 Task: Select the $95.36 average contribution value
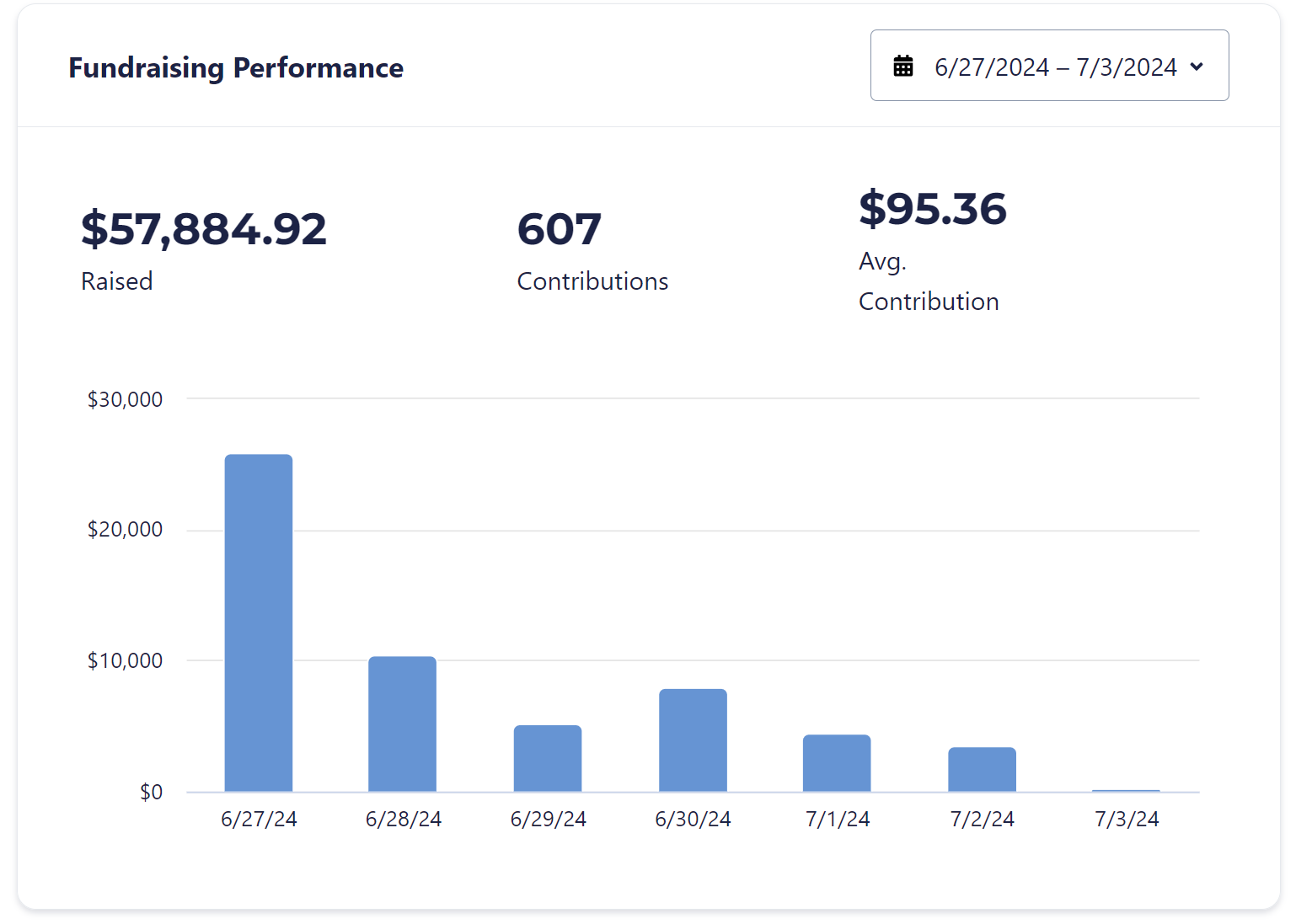933,209
